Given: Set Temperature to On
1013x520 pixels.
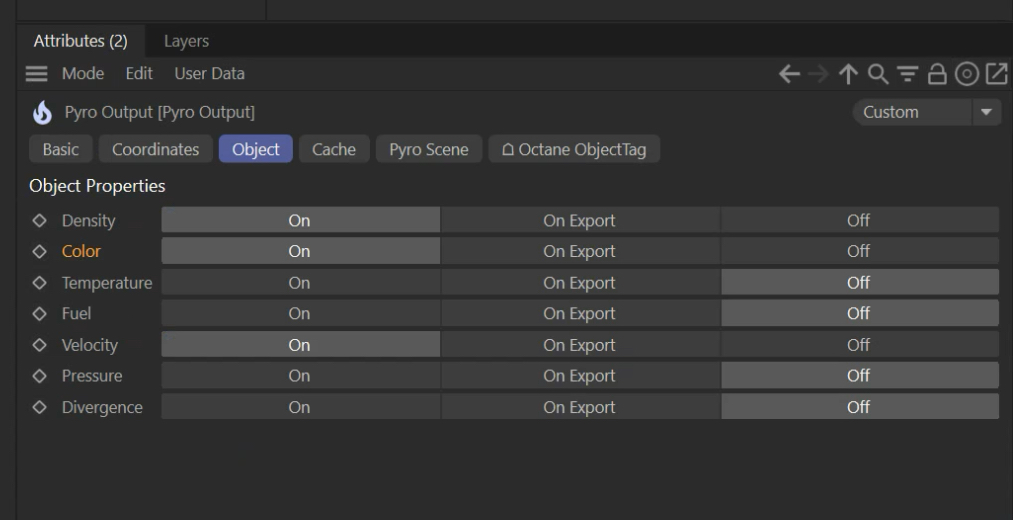Looking at the screenshot, I should pyautogui.click(x=300, y=283).
